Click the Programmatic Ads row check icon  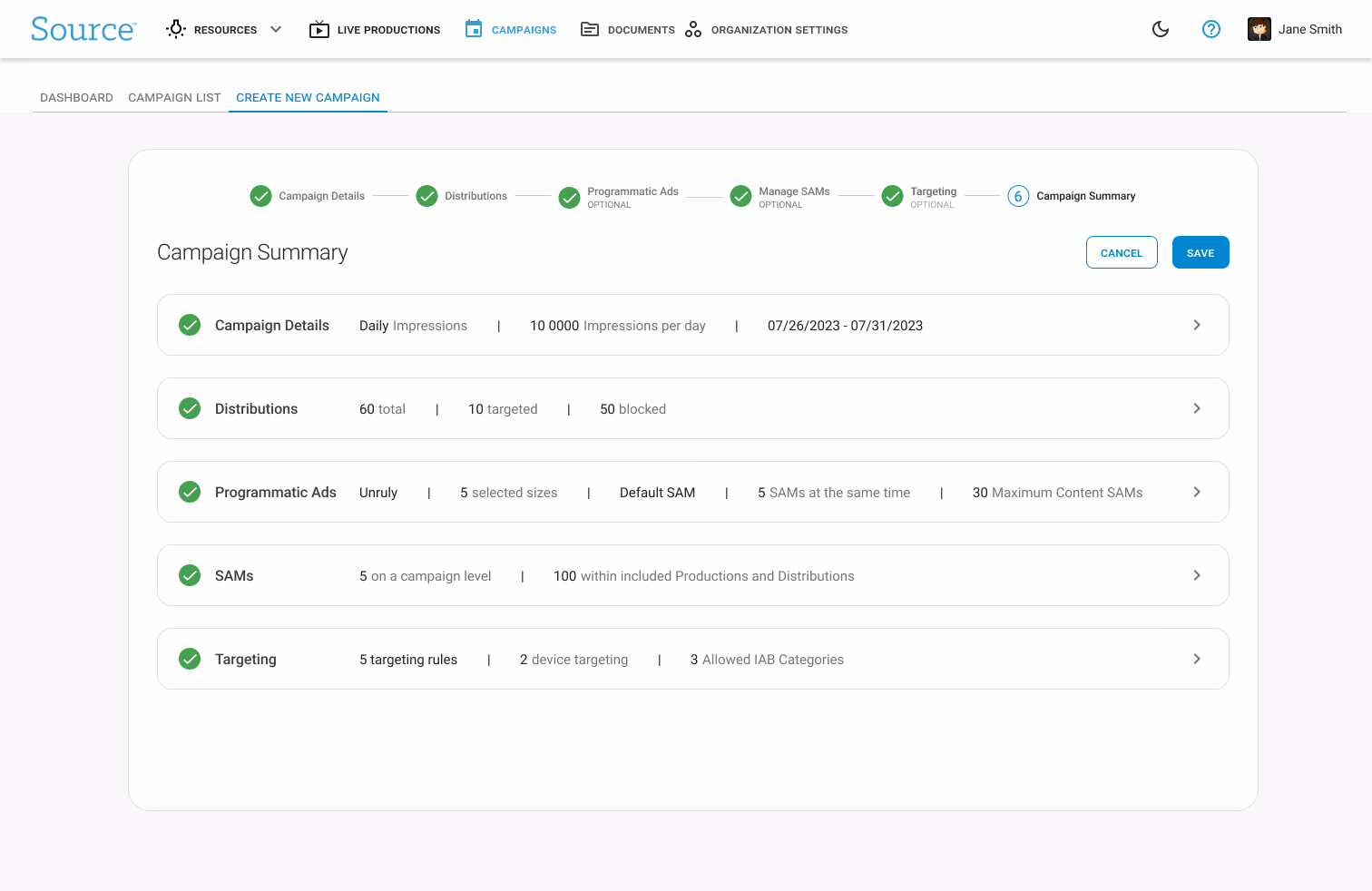(x=190, y=492)
